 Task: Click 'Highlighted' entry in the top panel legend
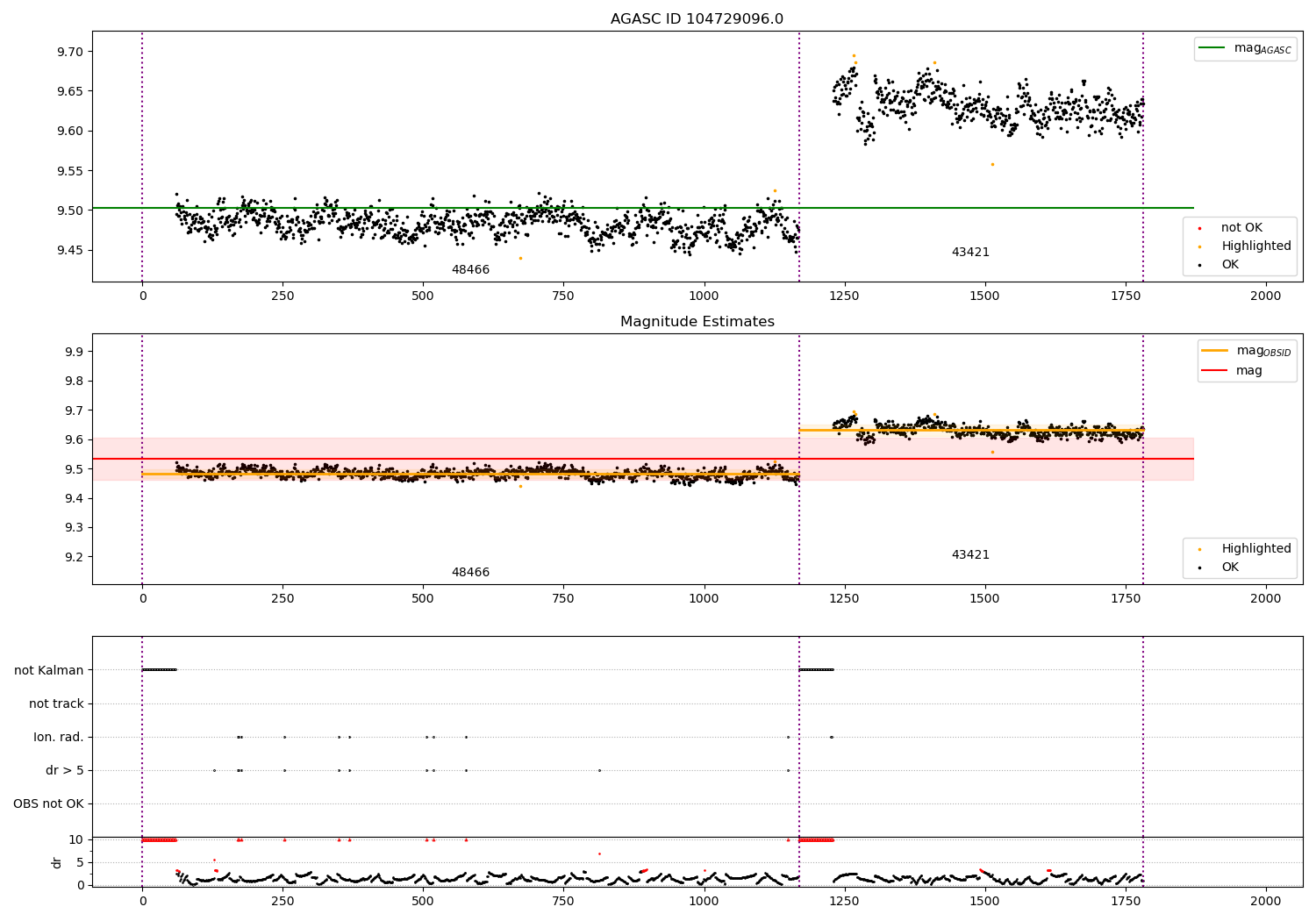click(x=1255, y=246)
